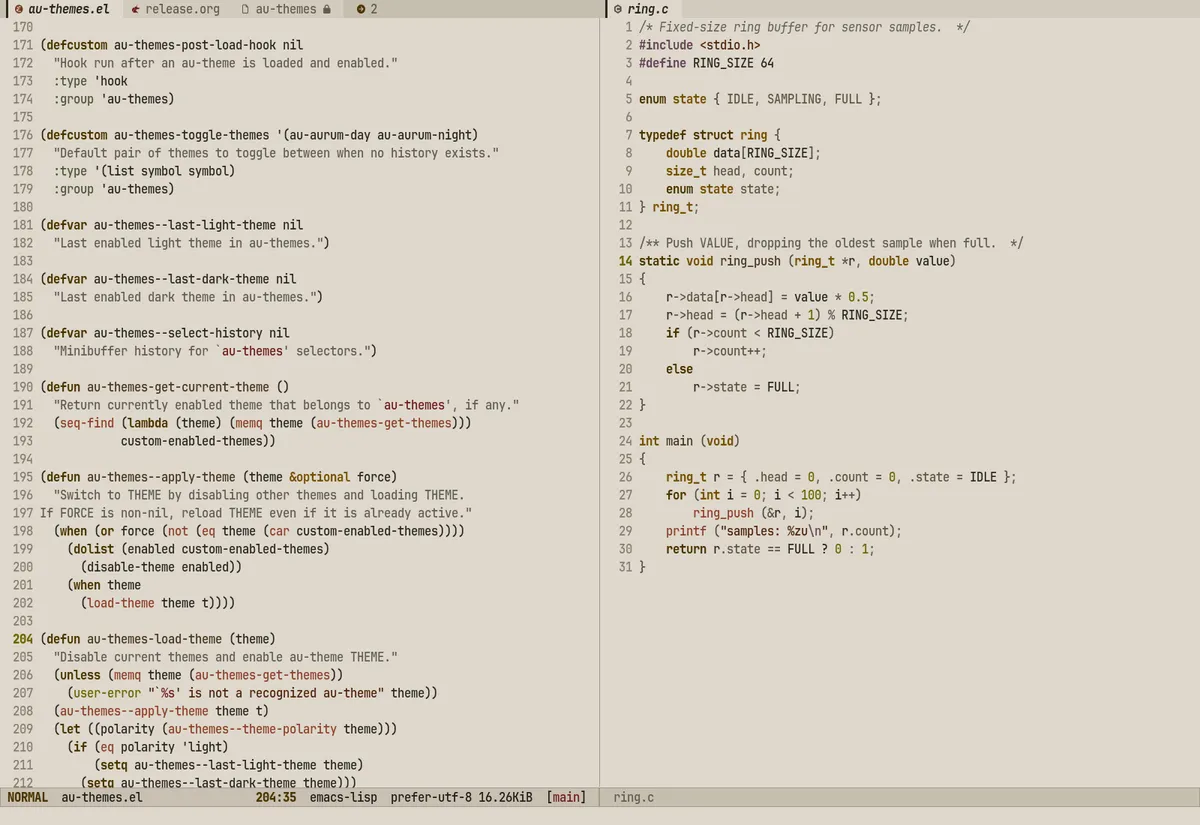
Task: Click ring.c in the right mode line
Action: click(x=634, y=797)
